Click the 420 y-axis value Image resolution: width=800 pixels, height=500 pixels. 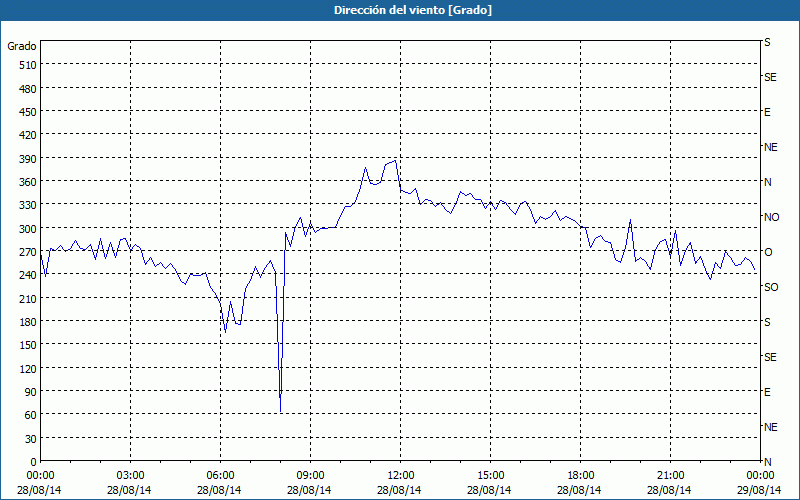(x=28, y=135)
